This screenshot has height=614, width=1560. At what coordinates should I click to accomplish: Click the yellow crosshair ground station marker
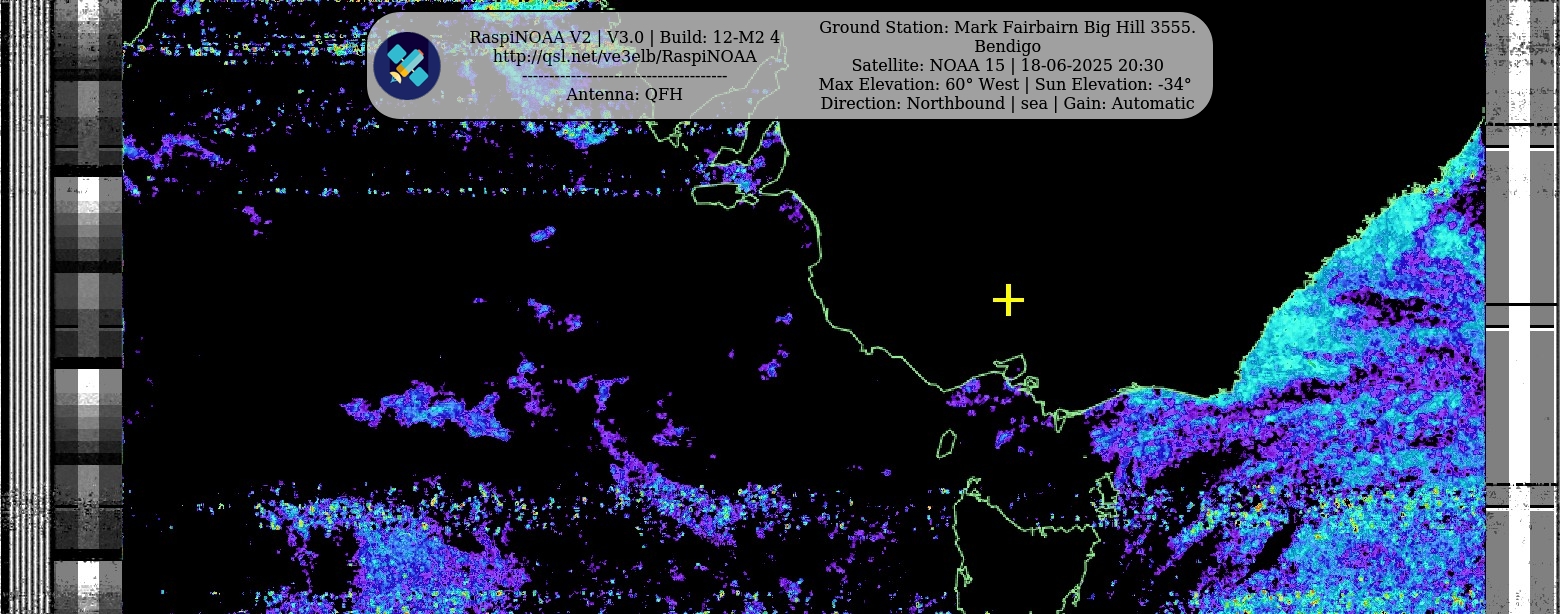tap(1008, 300)
